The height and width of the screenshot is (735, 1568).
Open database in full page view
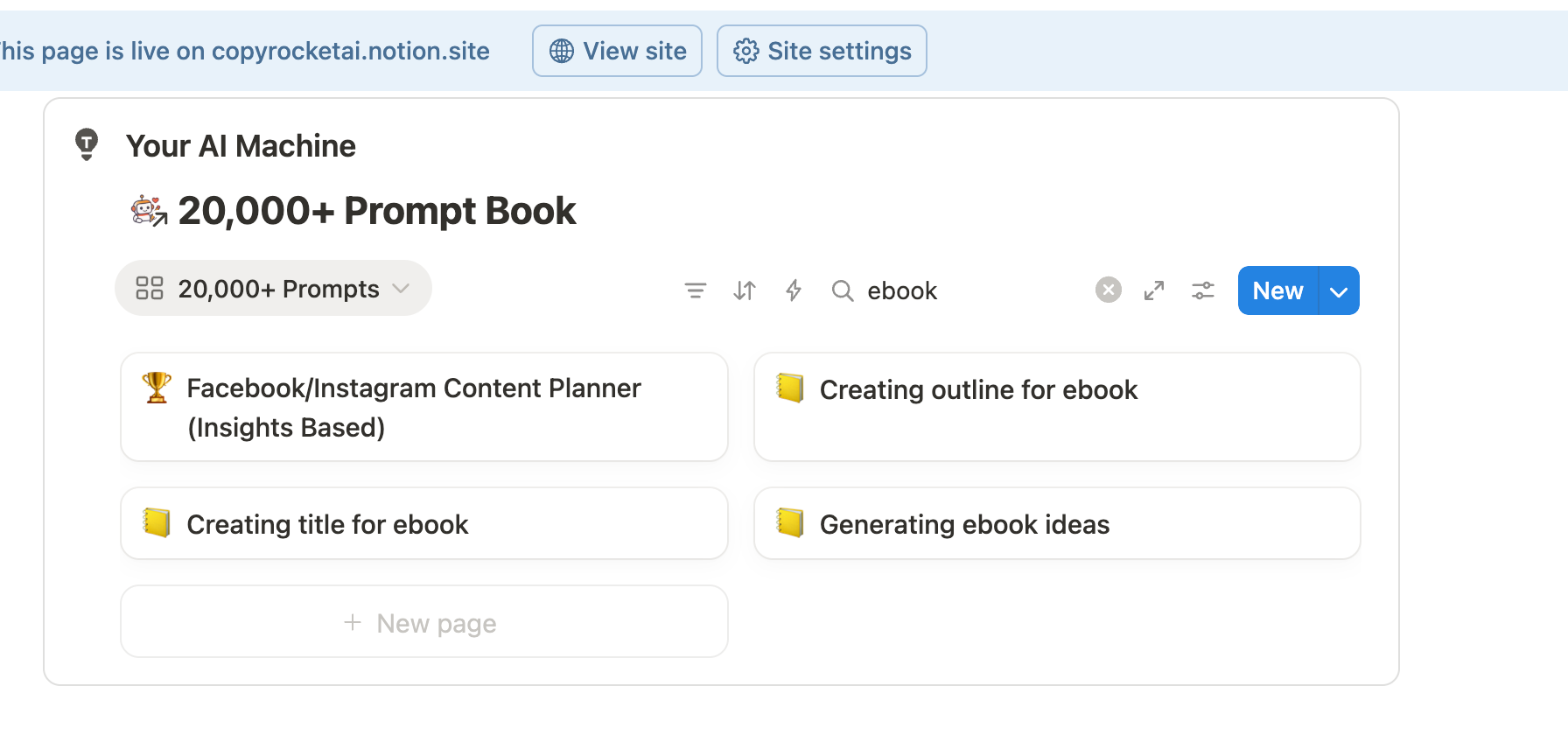1154,290
